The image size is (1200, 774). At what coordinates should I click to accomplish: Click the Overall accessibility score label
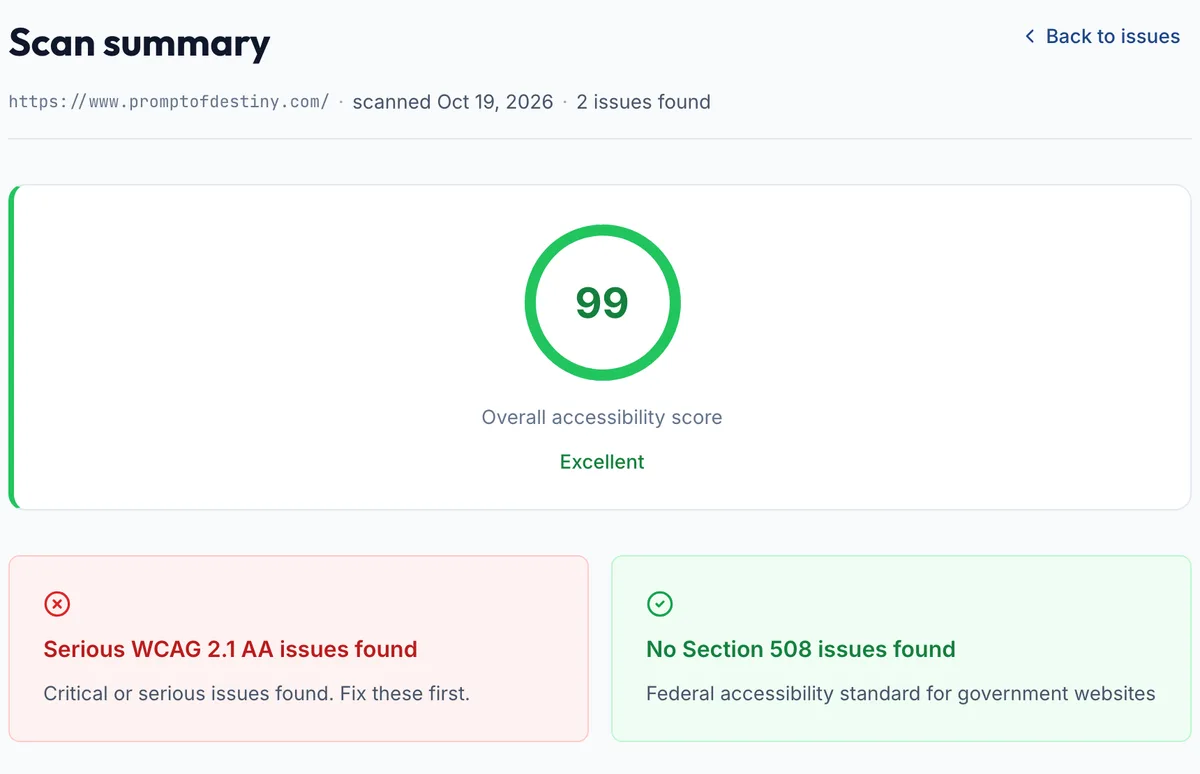pos(602,417)
